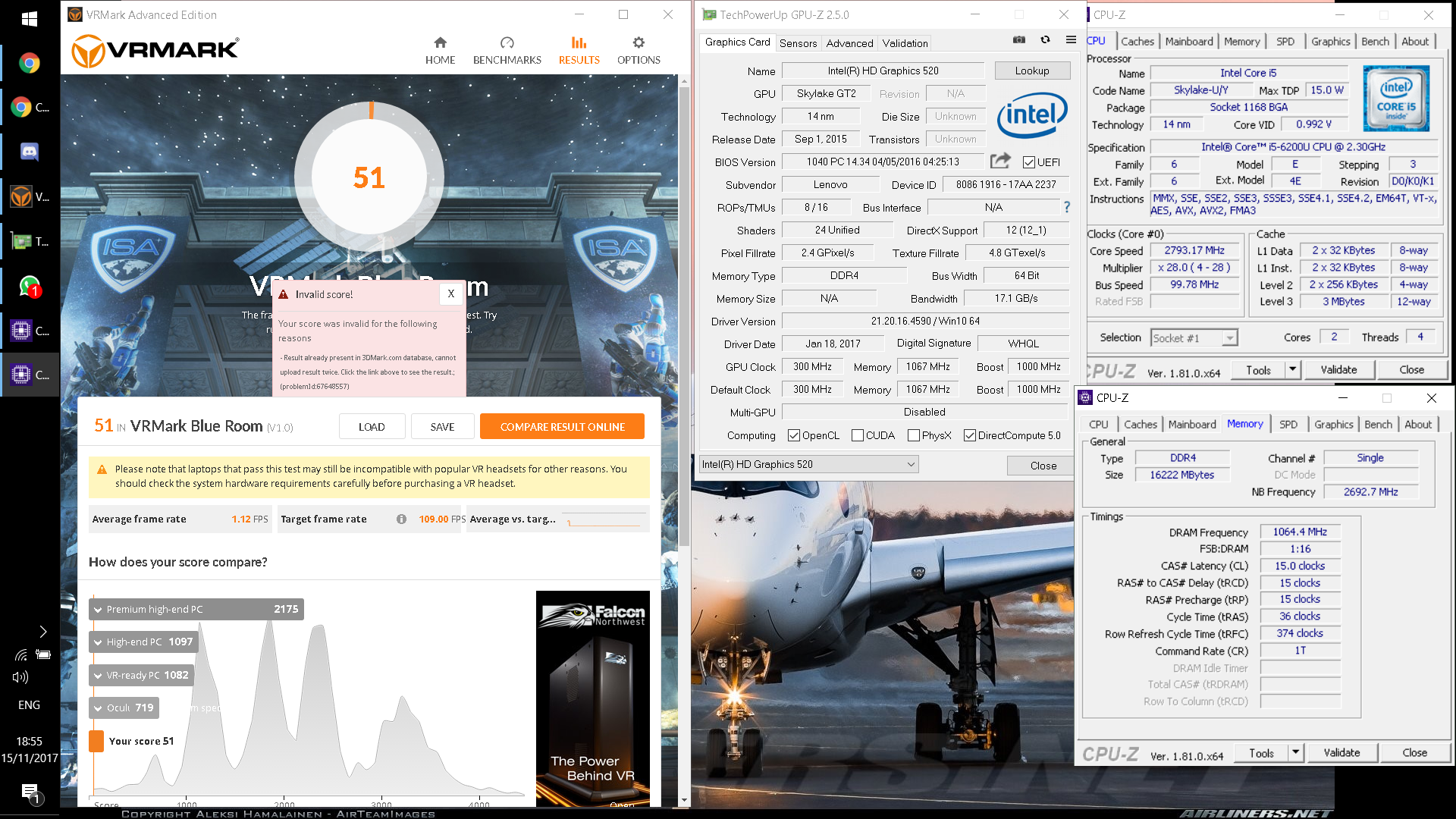
Task: Click the BIOS export share icon in GPU-Z
Action: click(1000, 161)
